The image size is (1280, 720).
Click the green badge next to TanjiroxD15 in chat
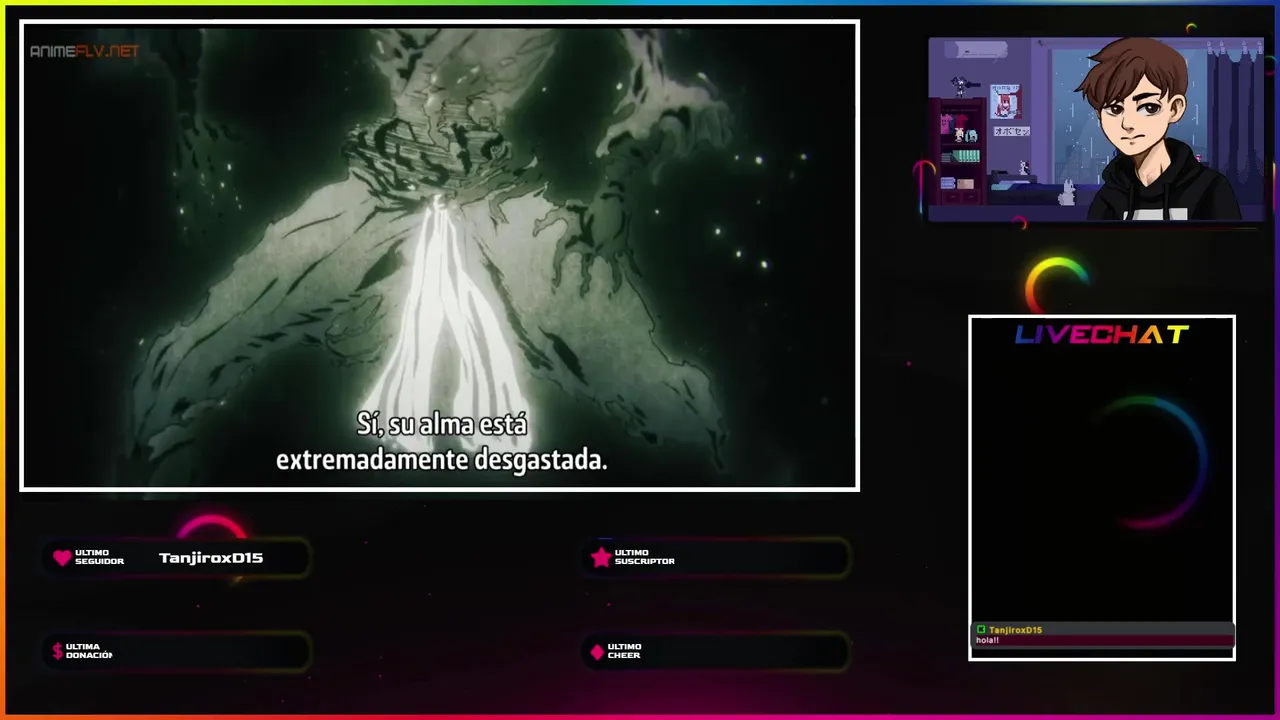981,630
